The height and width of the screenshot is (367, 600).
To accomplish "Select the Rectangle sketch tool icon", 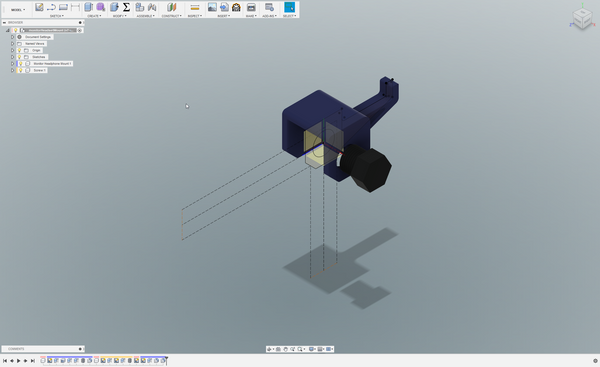I will click(63, 7).
